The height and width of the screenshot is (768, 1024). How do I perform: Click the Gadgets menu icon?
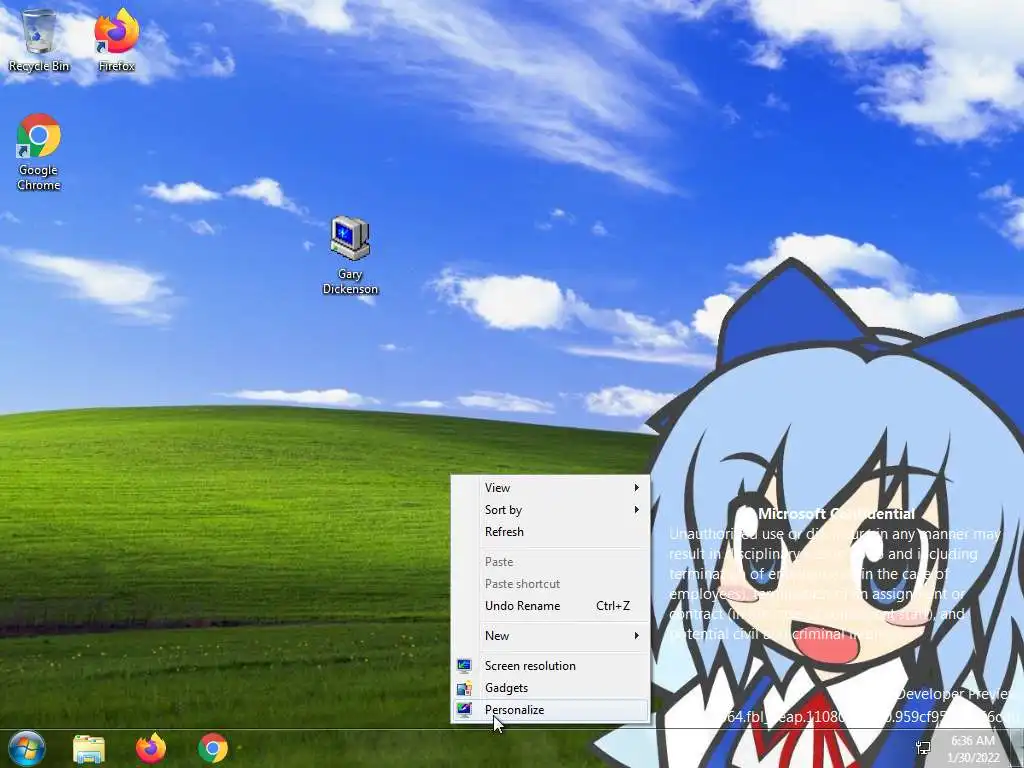464,688
